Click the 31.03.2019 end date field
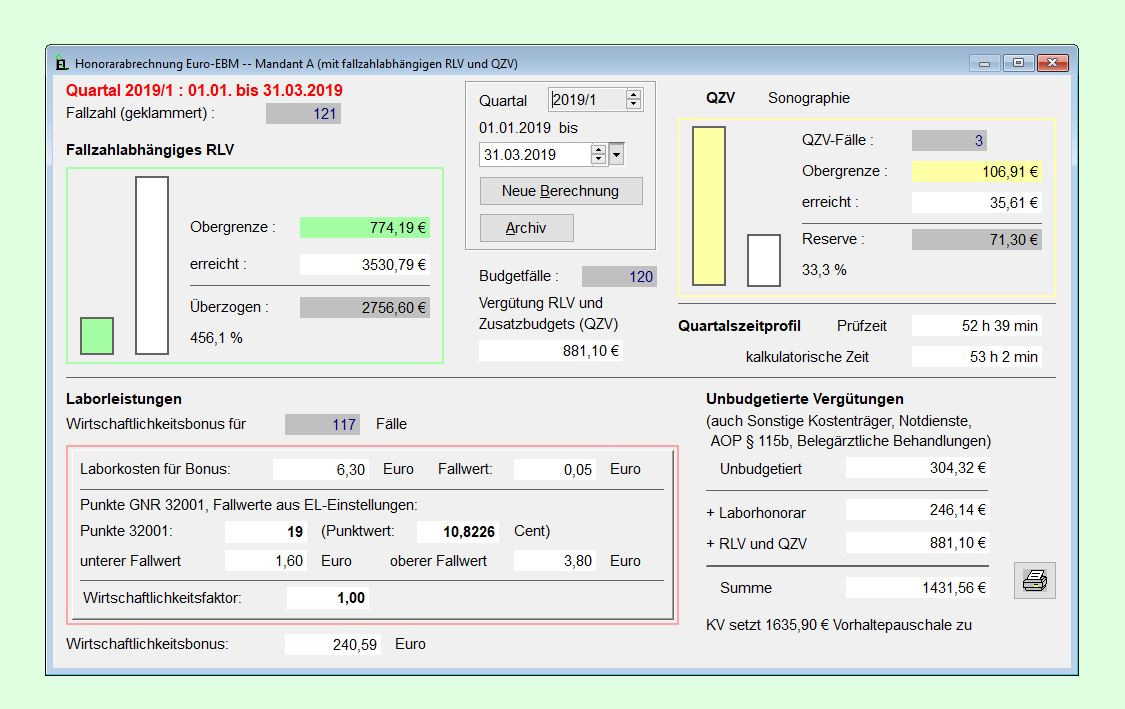 [534, 154]
